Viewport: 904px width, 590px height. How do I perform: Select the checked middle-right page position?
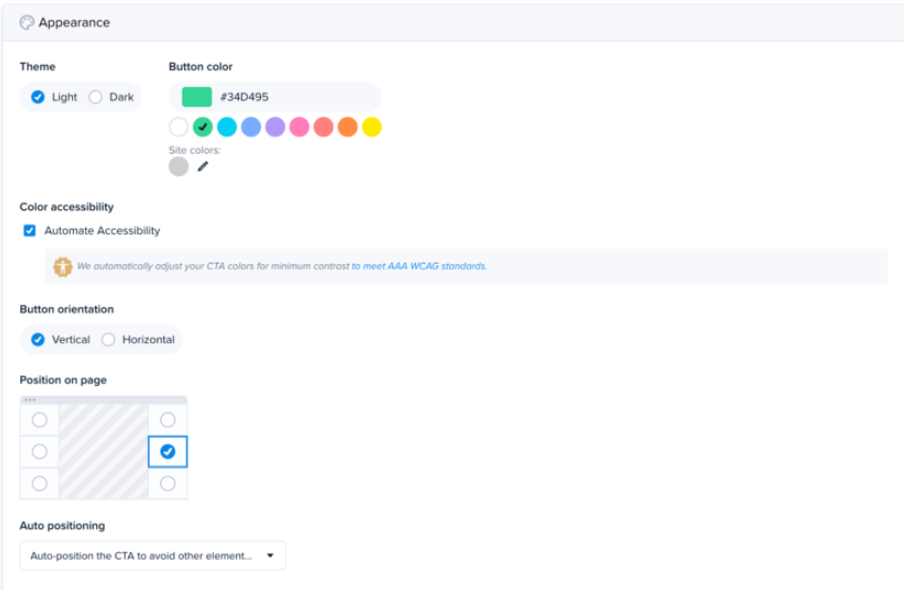(x=168, y=452)
